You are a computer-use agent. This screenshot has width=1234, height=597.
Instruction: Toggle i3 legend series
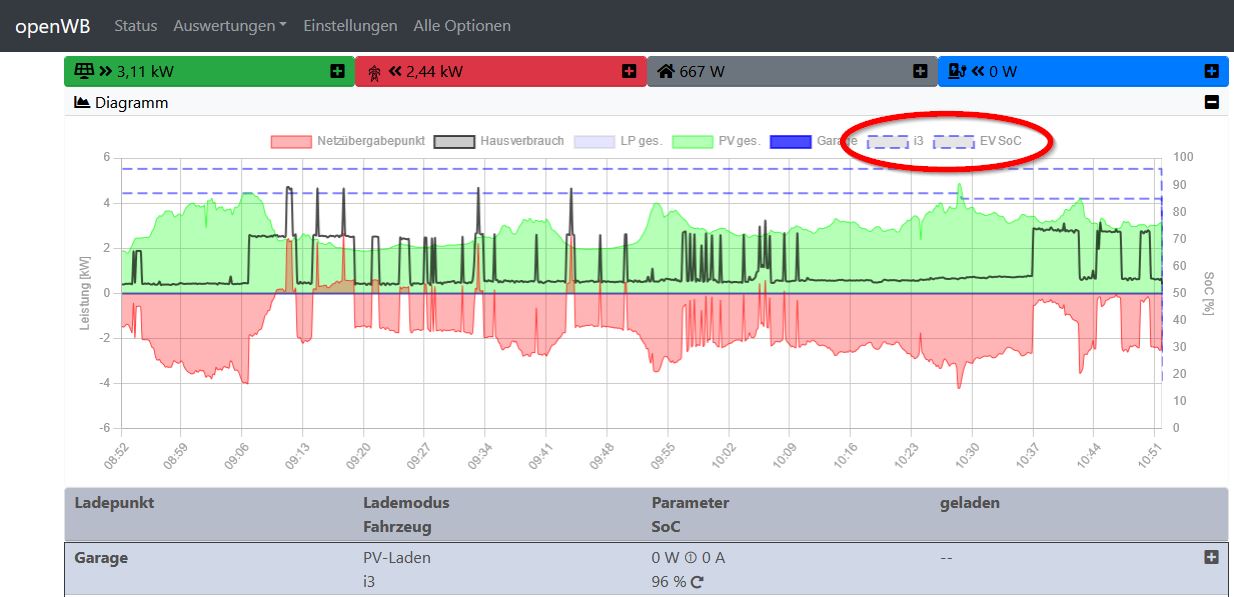pyautogui.click(x=895, y=141)
